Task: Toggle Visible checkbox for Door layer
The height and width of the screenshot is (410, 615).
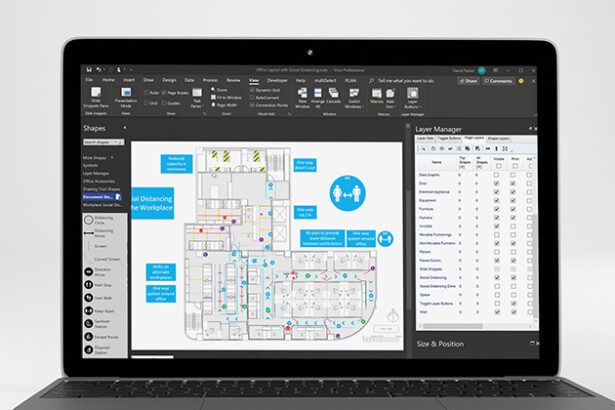Action: [497, 183]
